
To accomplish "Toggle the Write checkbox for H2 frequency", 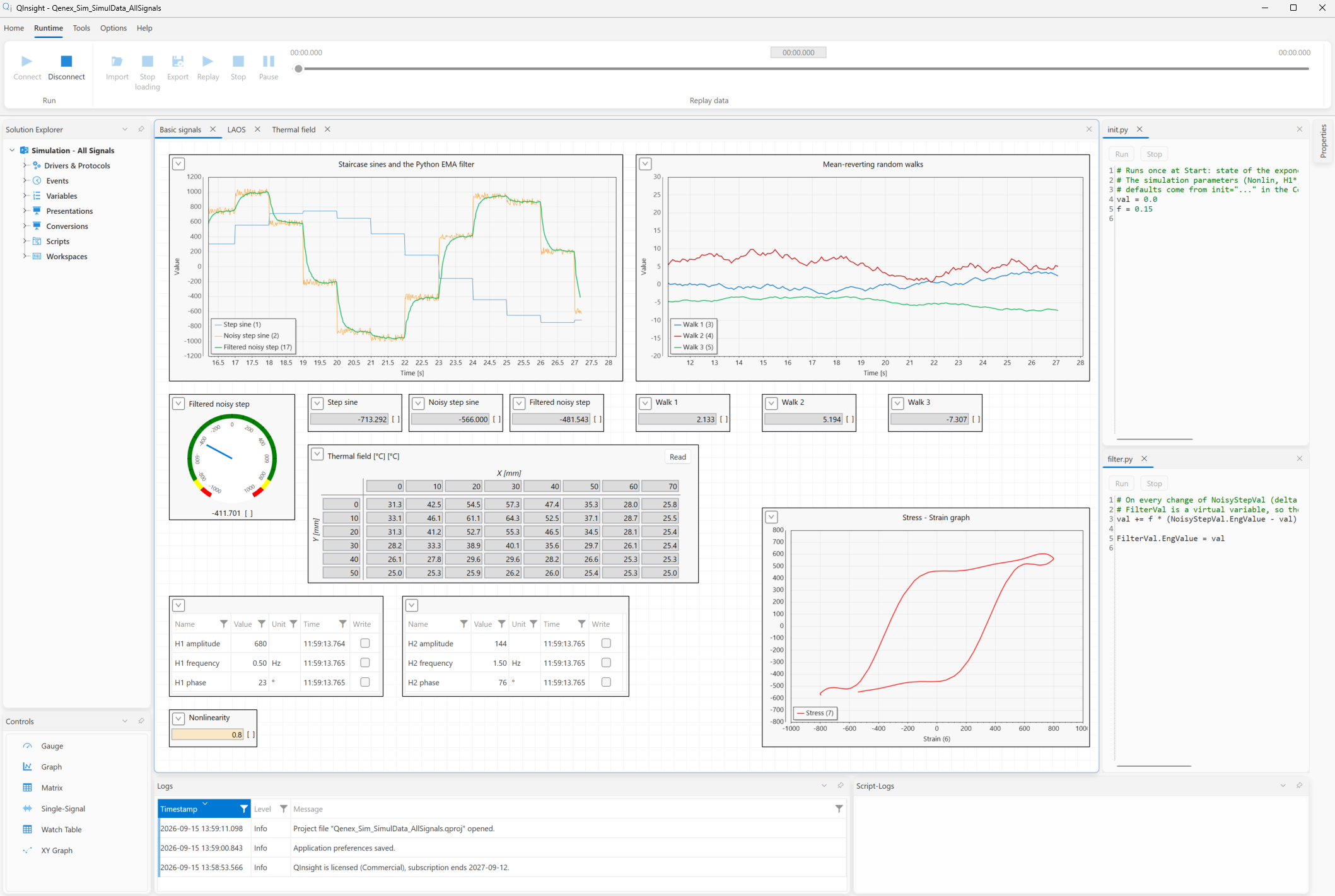I will pyautogui.click(x=606, y=663).
